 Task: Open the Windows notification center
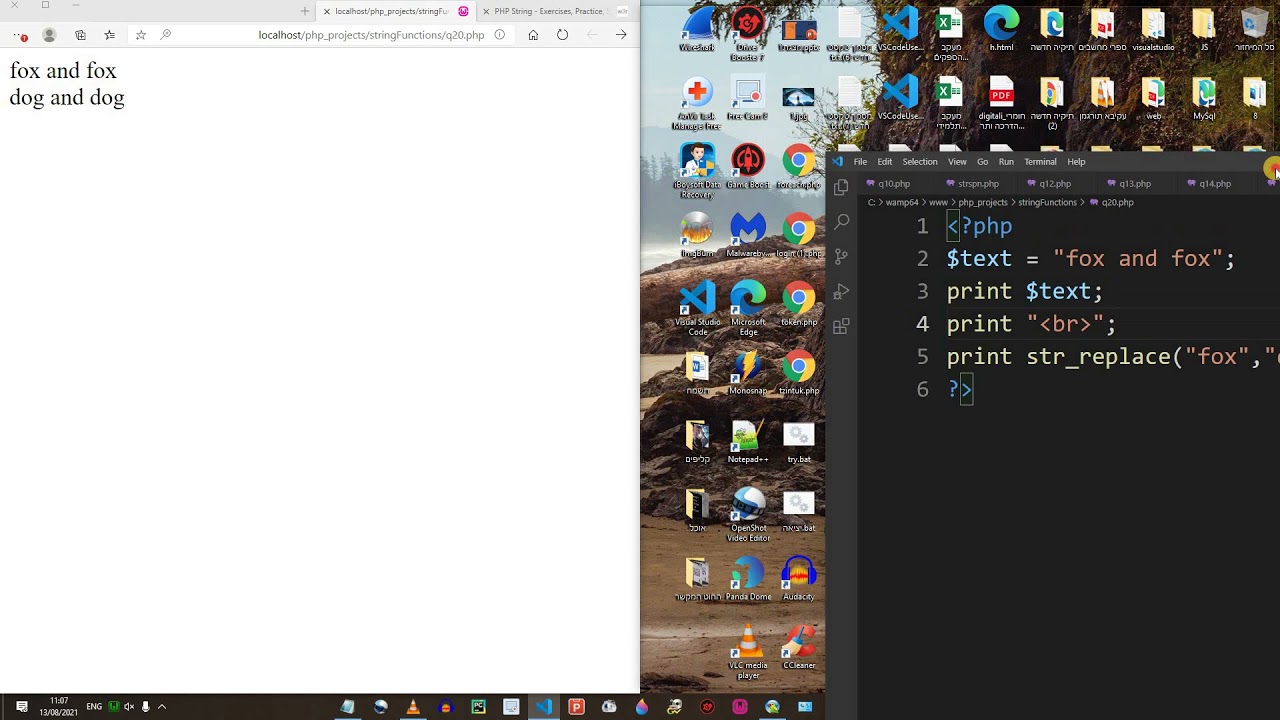point(21,707)
